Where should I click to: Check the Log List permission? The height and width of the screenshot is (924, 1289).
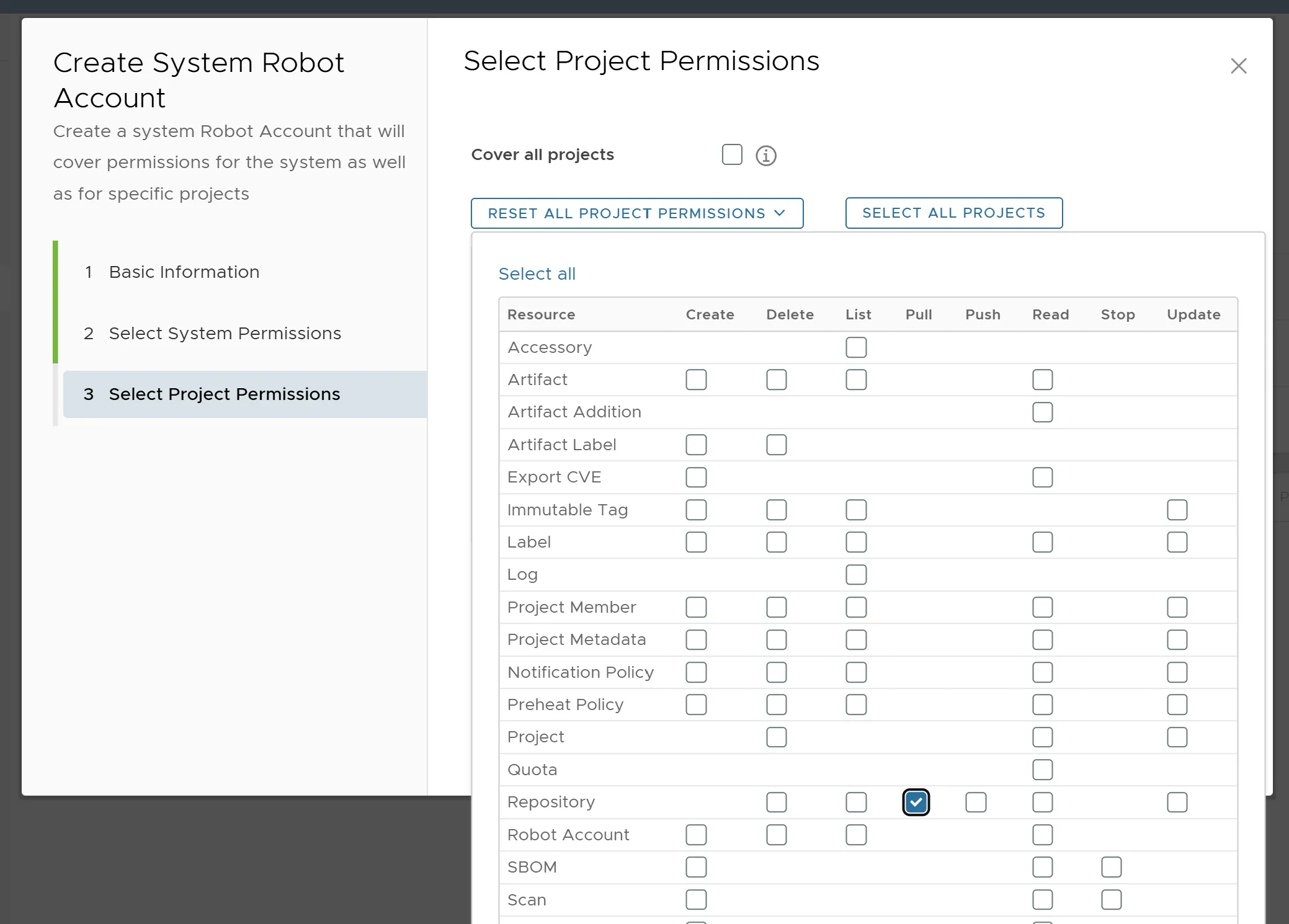point(856,575)
